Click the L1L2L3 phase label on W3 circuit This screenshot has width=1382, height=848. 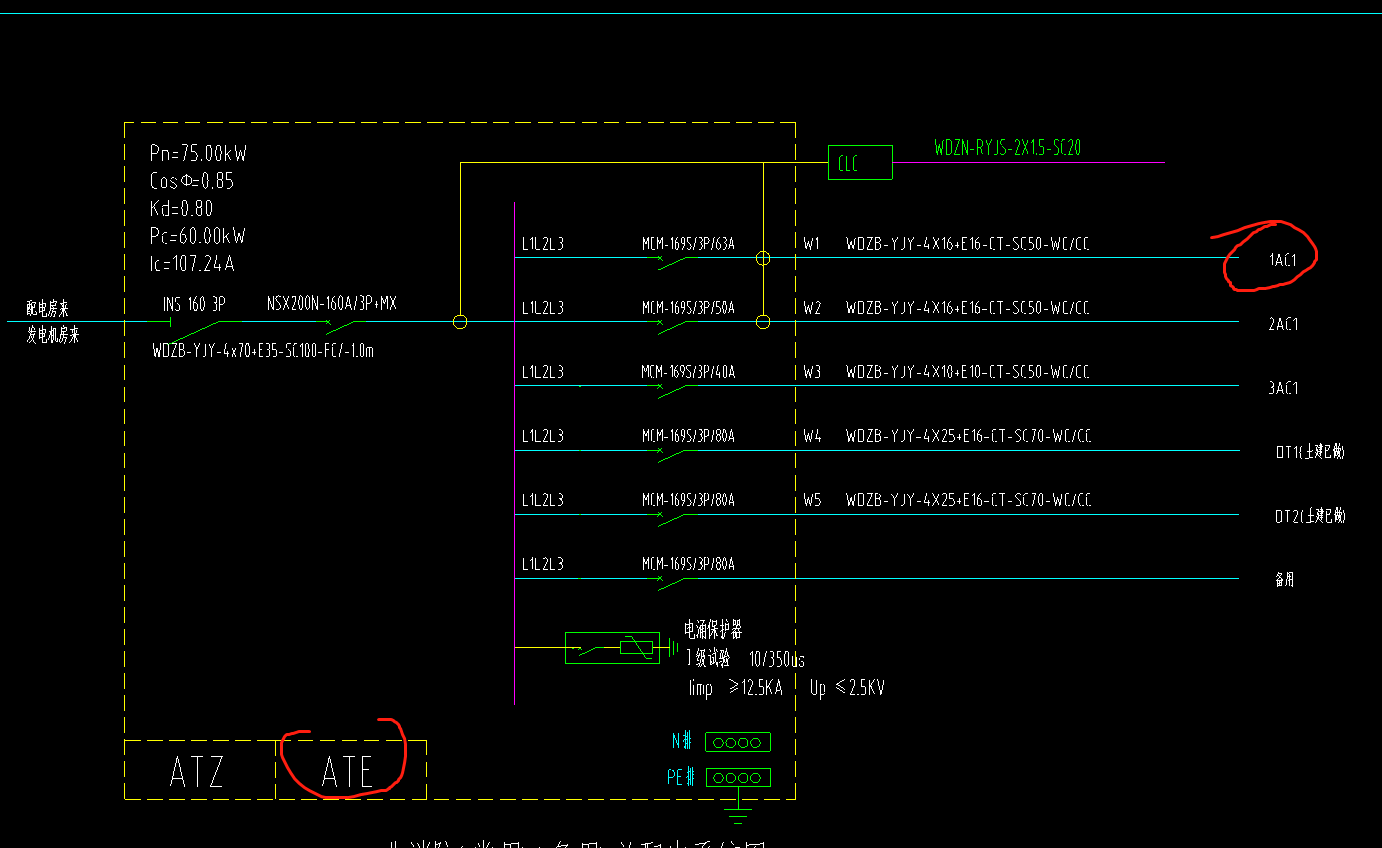543,372
